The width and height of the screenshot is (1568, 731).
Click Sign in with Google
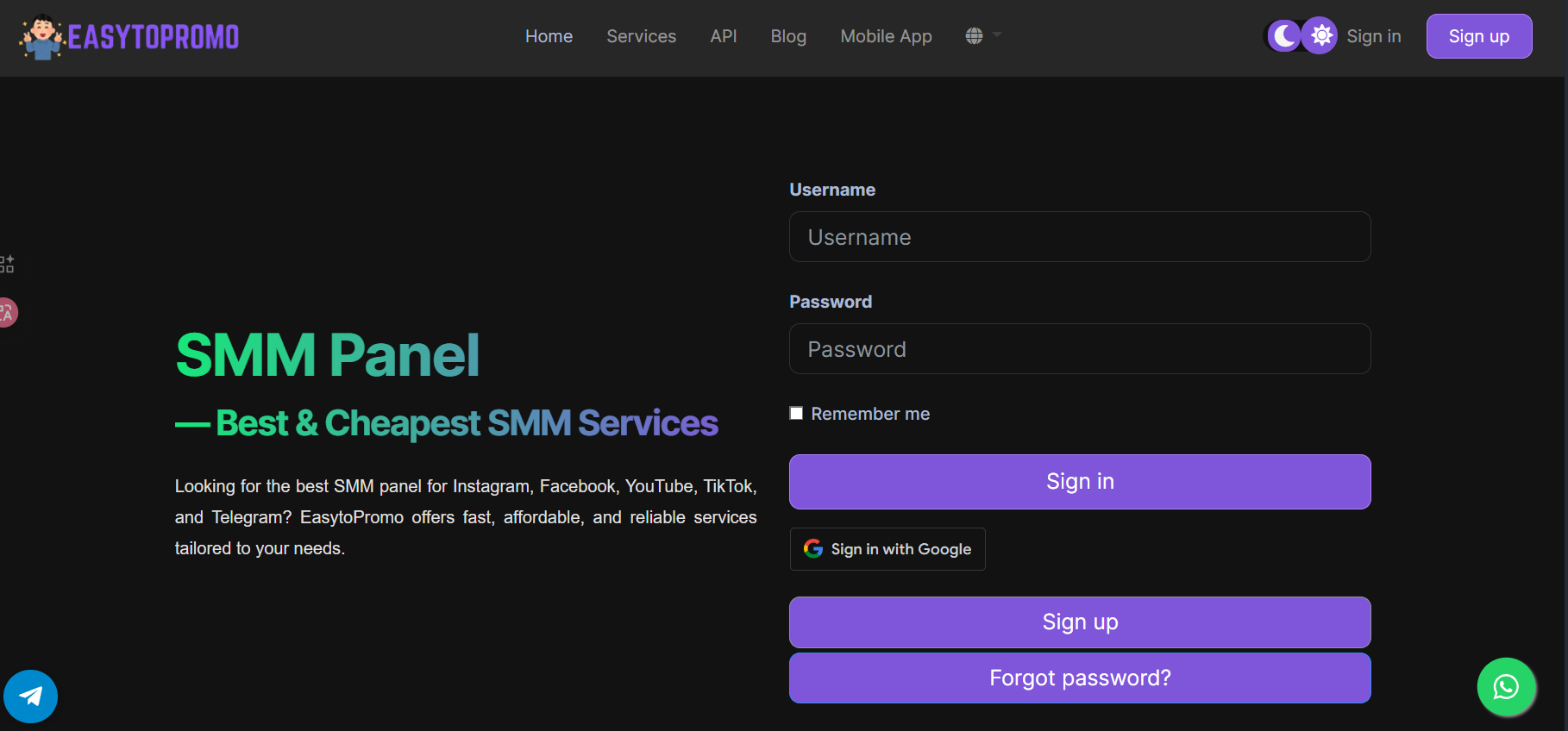tap(887, 549)
